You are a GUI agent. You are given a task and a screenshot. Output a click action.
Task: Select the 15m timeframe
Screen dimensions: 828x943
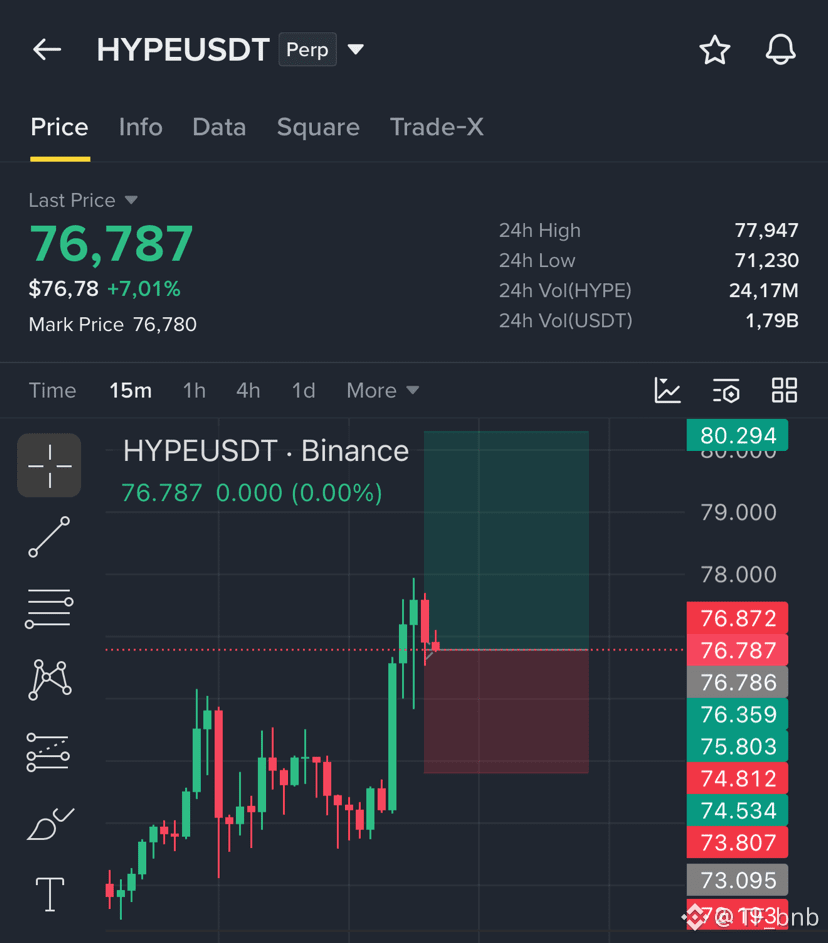point(130,391)
